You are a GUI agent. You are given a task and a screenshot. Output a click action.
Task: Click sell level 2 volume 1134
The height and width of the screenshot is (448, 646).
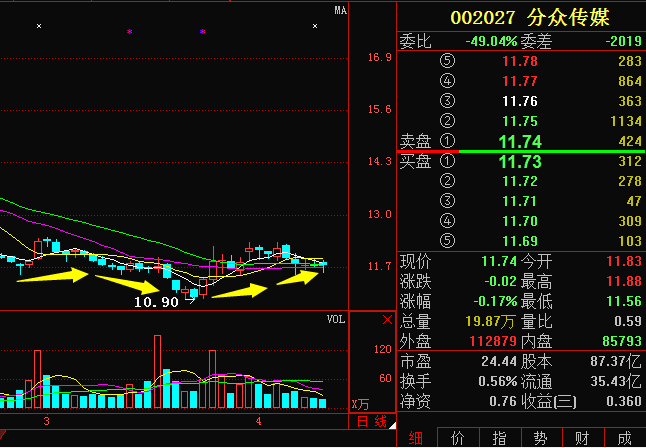coord(626,121)
